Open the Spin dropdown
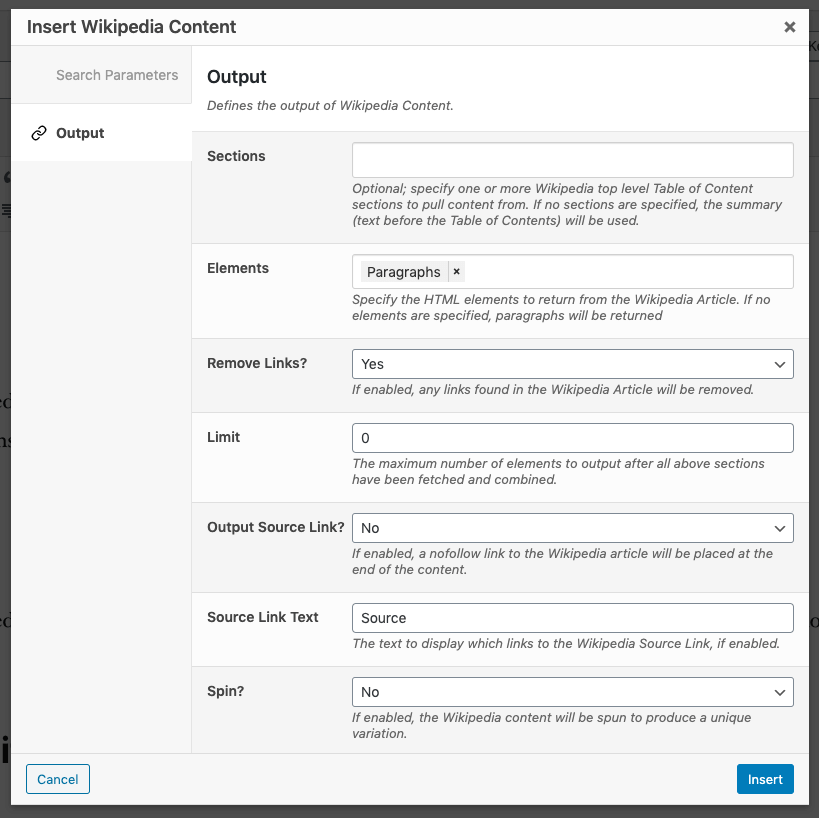Screen dimensions: 819x818 click(572, 692)
